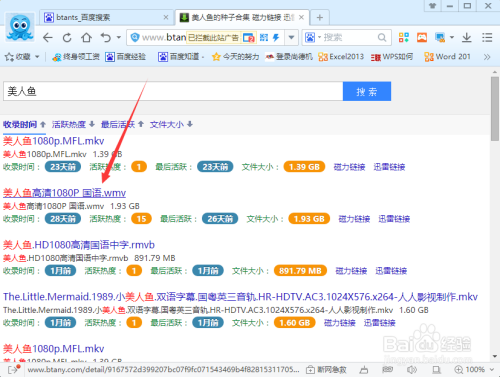500x377 pixels.
Task: Expand the screenshot tool dropdown arrow
Action: (x=452, y=37)
